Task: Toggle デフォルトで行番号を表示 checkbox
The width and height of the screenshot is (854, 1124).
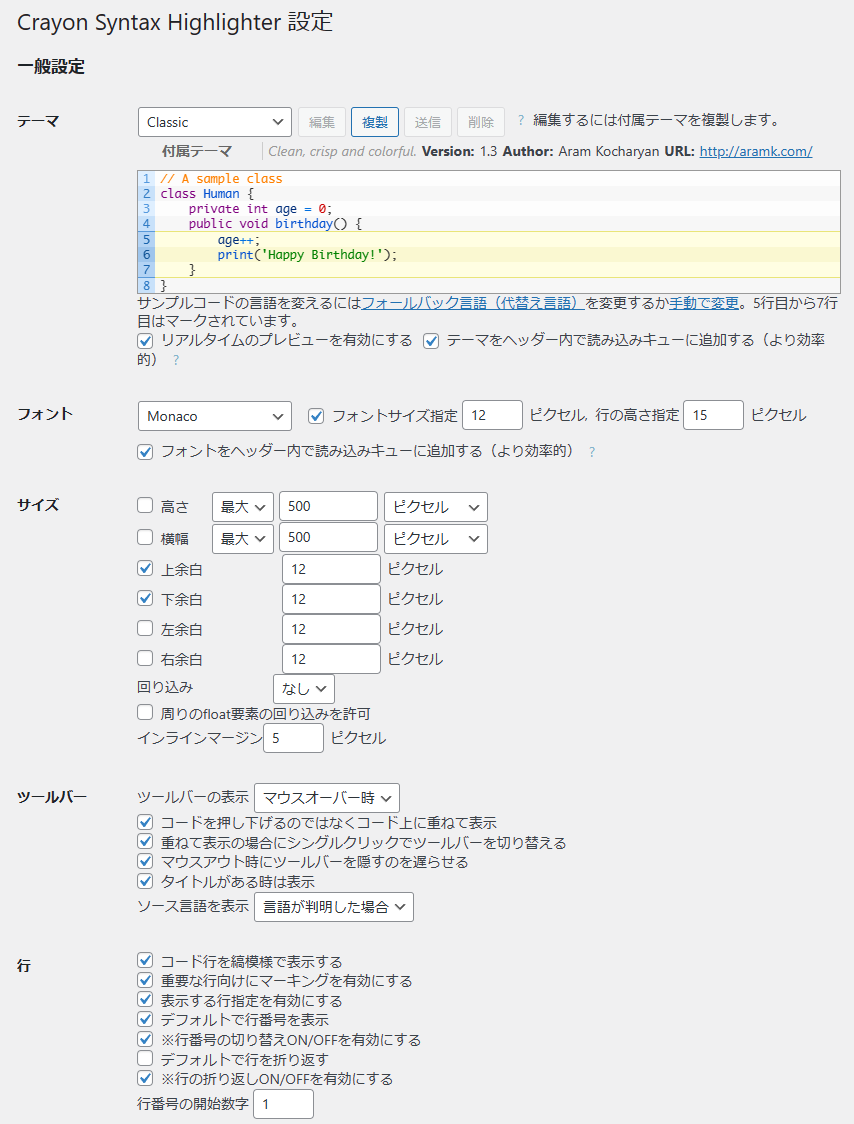Action: coord(146,1019)
